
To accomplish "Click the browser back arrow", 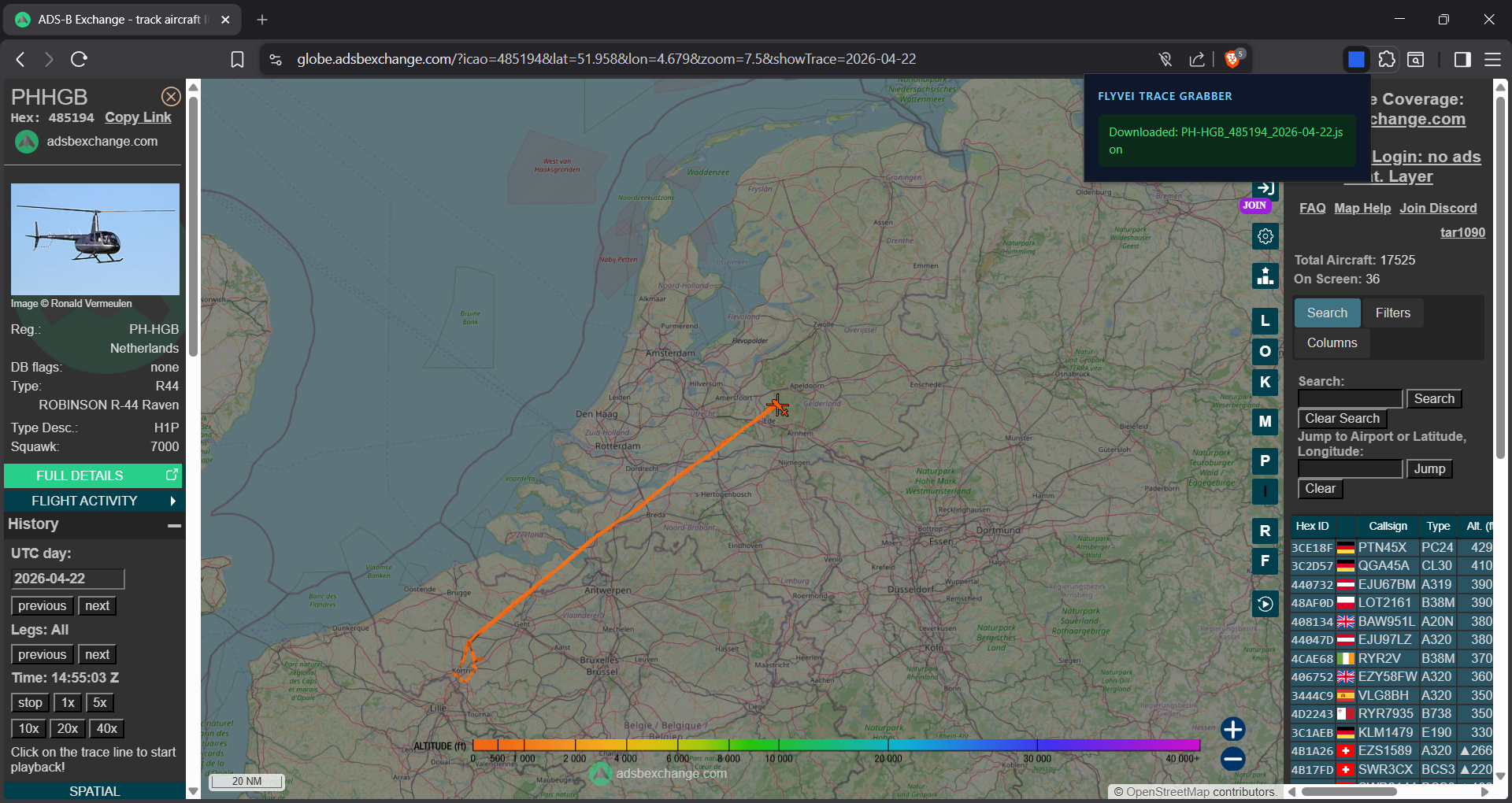I will coord(21,59).
